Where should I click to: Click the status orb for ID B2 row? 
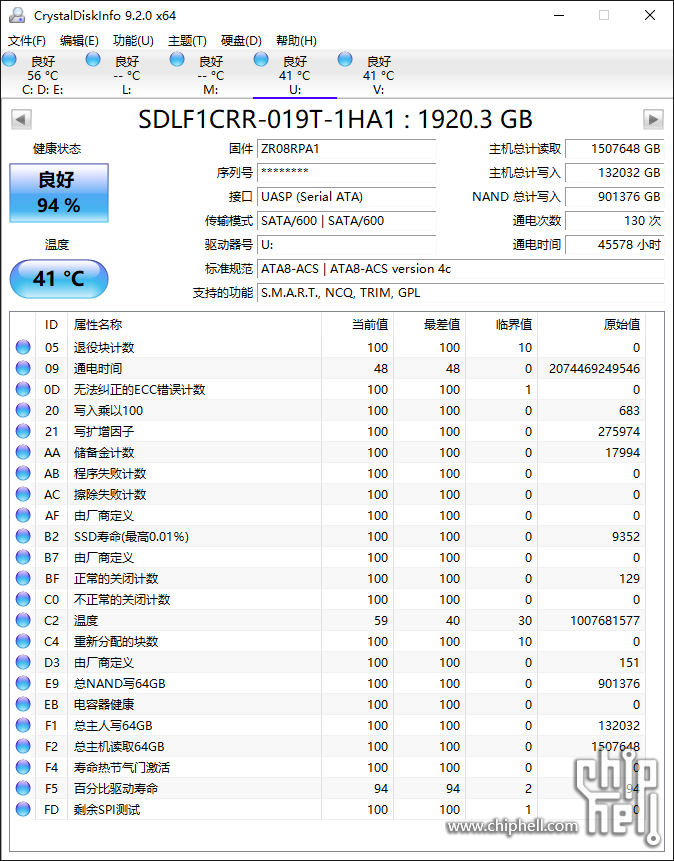click(23, 536)
